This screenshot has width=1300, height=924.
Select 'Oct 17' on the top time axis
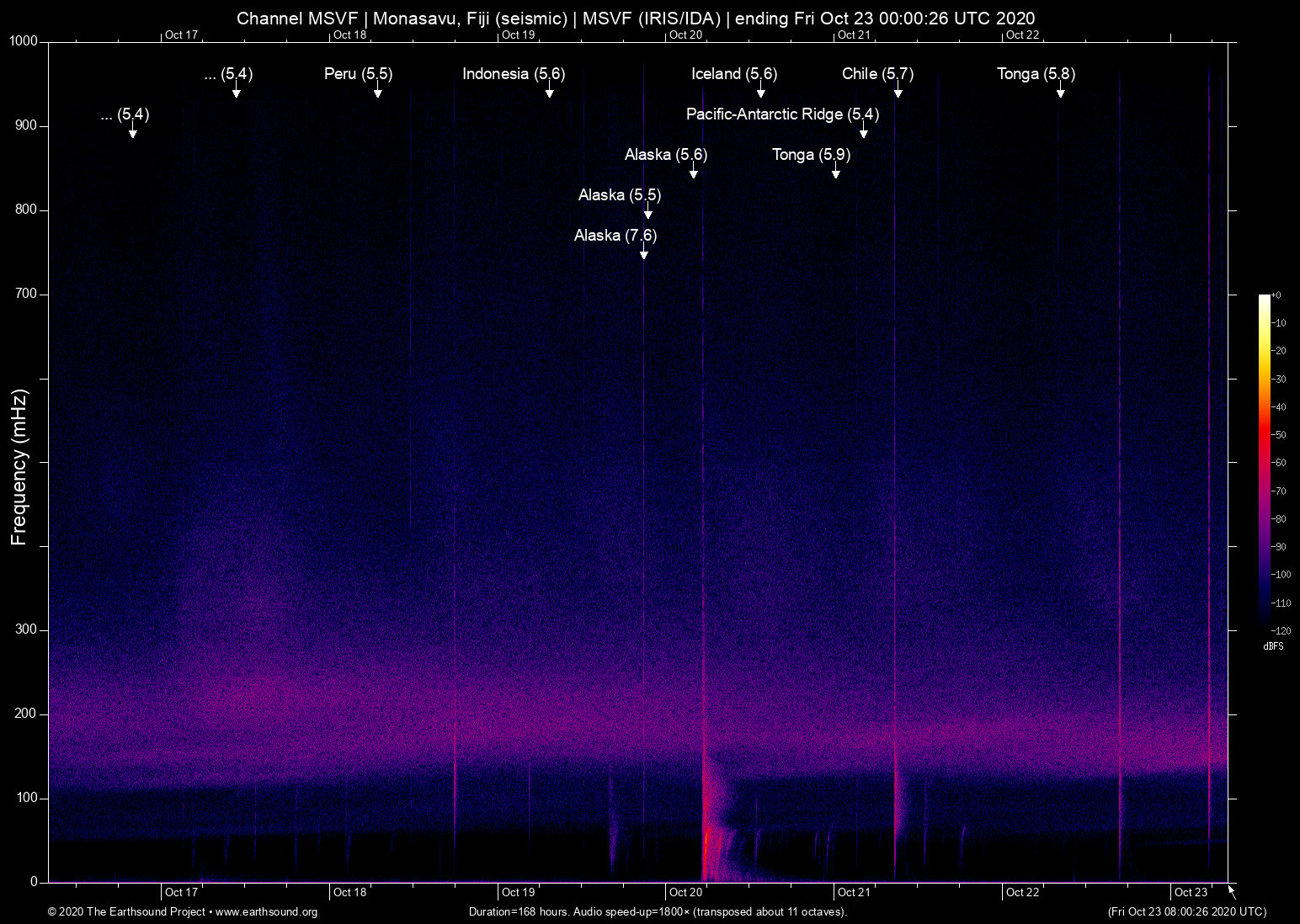coord(182,35)
